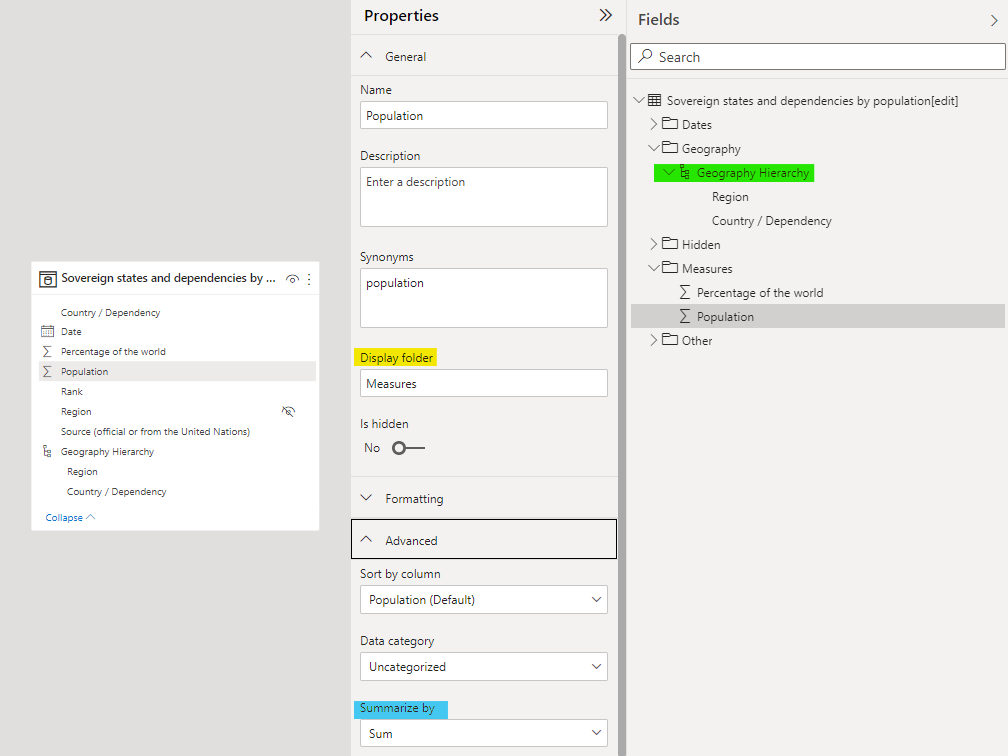
Task: Toggle the Is hidden switch
Action: coord(408,448)
